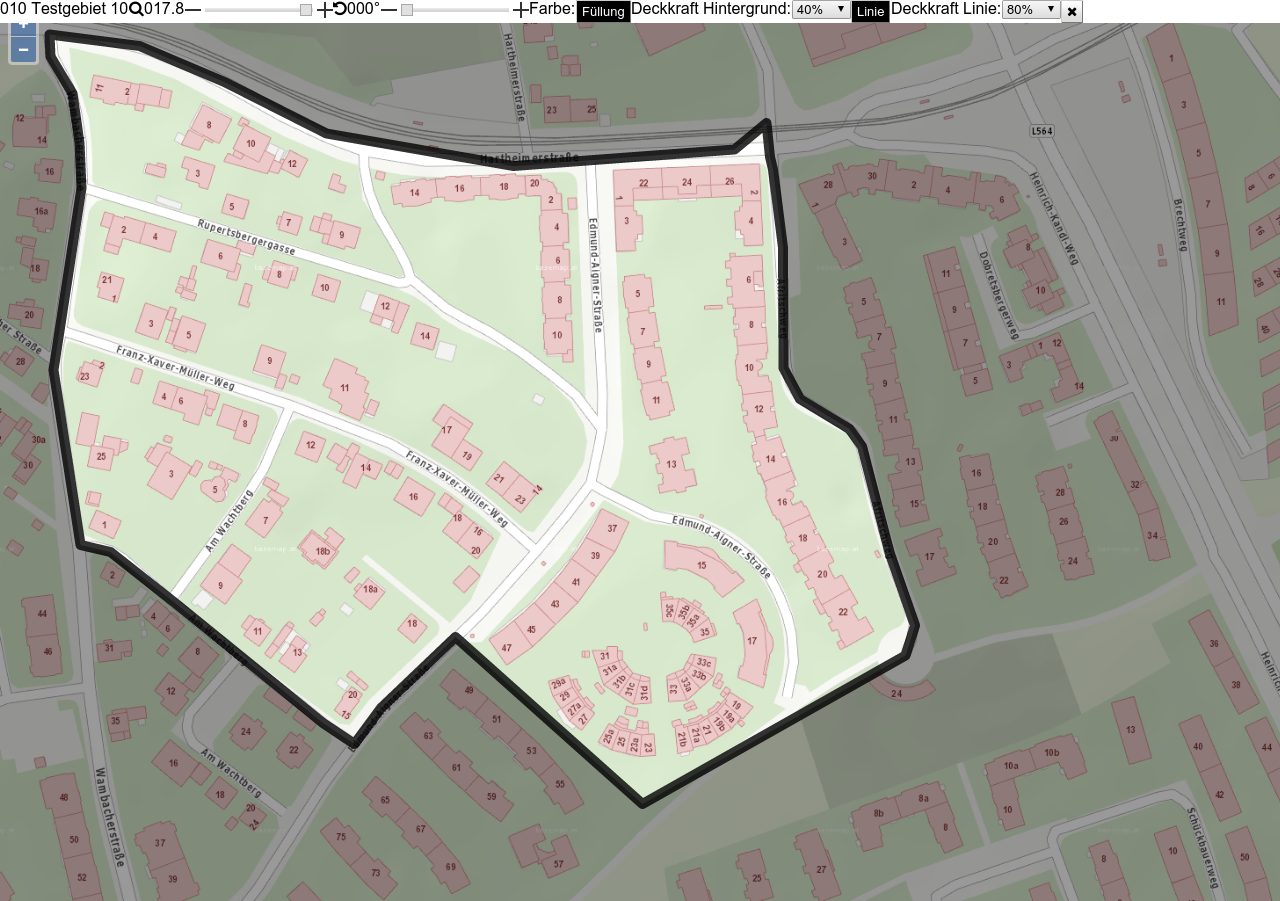This screenshot has height=901, width=1280.
Task: Click the L564 road marker
Action: click(1043, 131)
